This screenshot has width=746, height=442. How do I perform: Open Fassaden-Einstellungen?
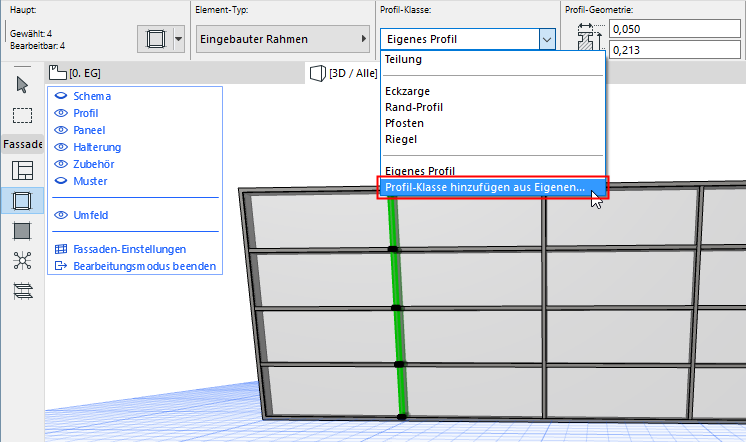tap(129, 249)
